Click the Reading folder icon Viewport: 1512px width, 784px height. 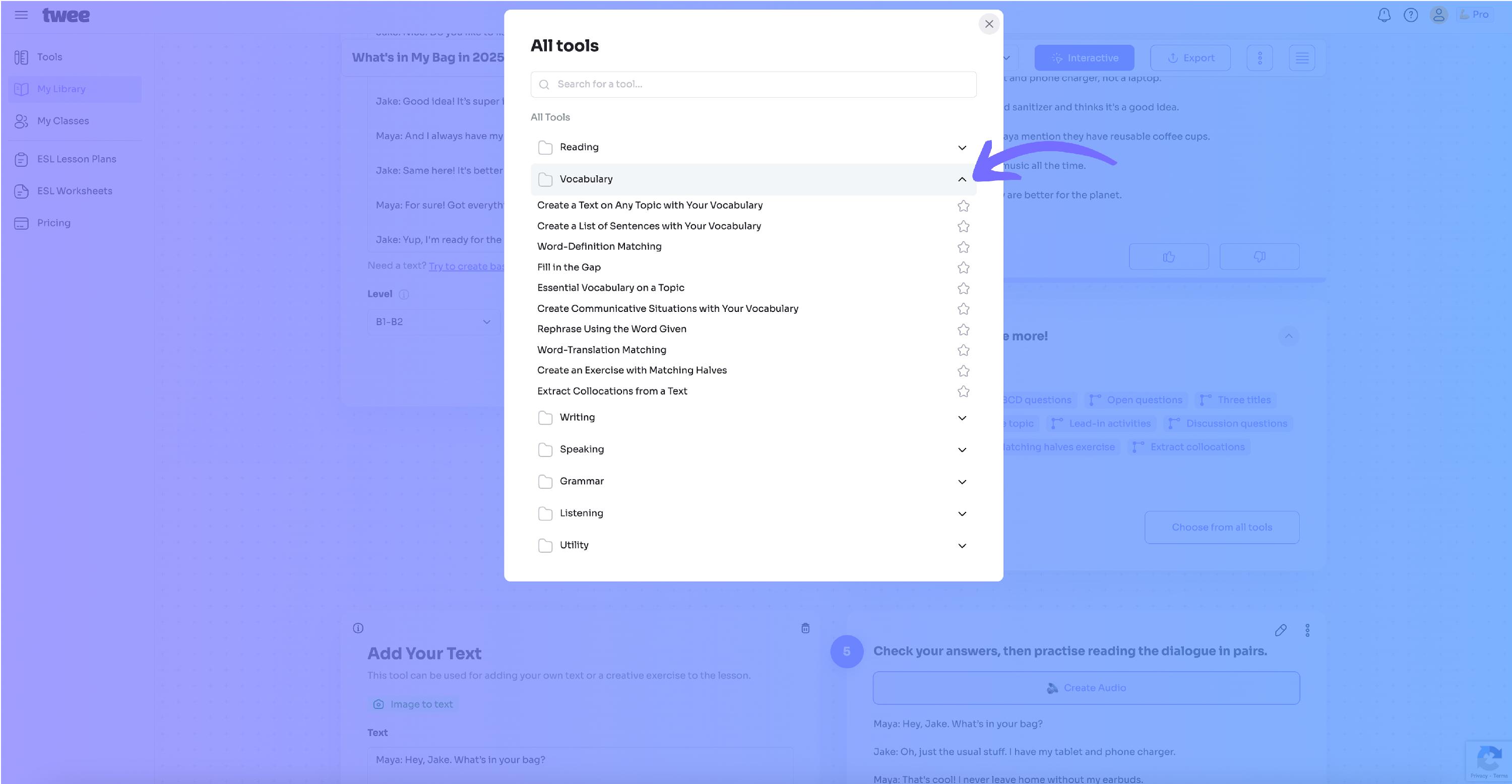point(545,147)
